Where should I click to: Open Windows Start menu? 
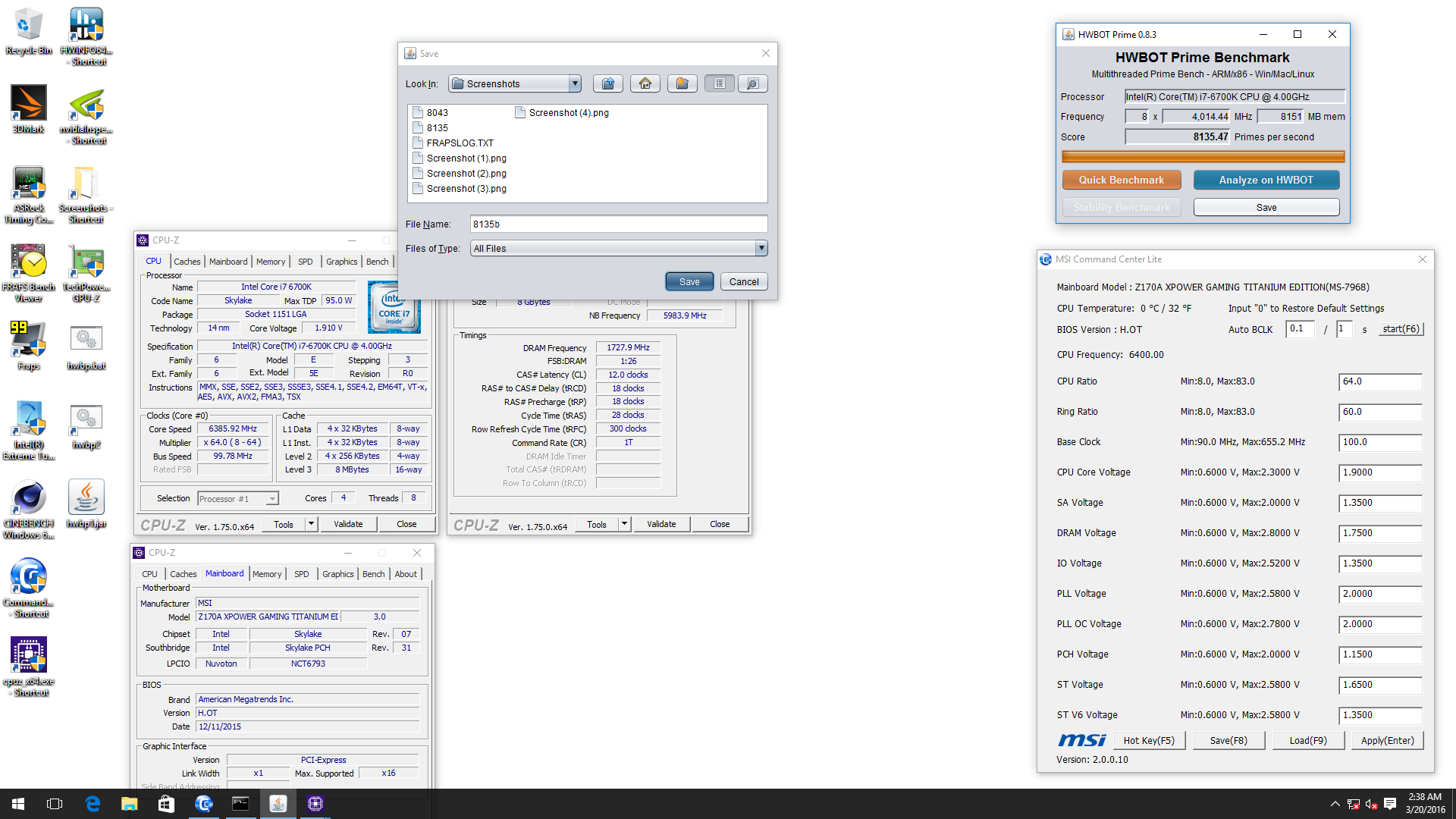(18, 804)
